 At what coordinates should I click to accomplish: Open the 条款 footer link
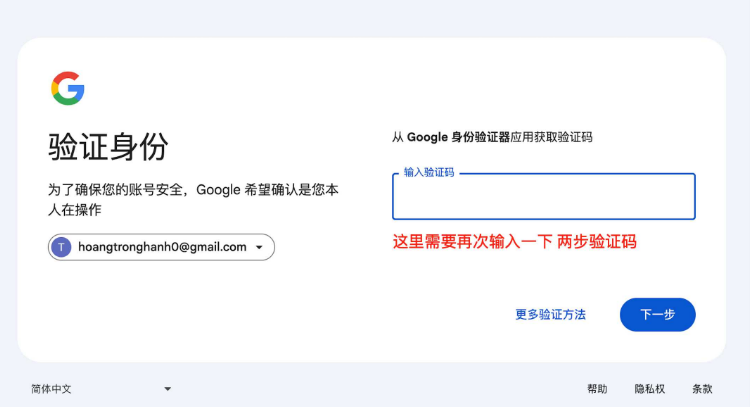pos(702,389)
